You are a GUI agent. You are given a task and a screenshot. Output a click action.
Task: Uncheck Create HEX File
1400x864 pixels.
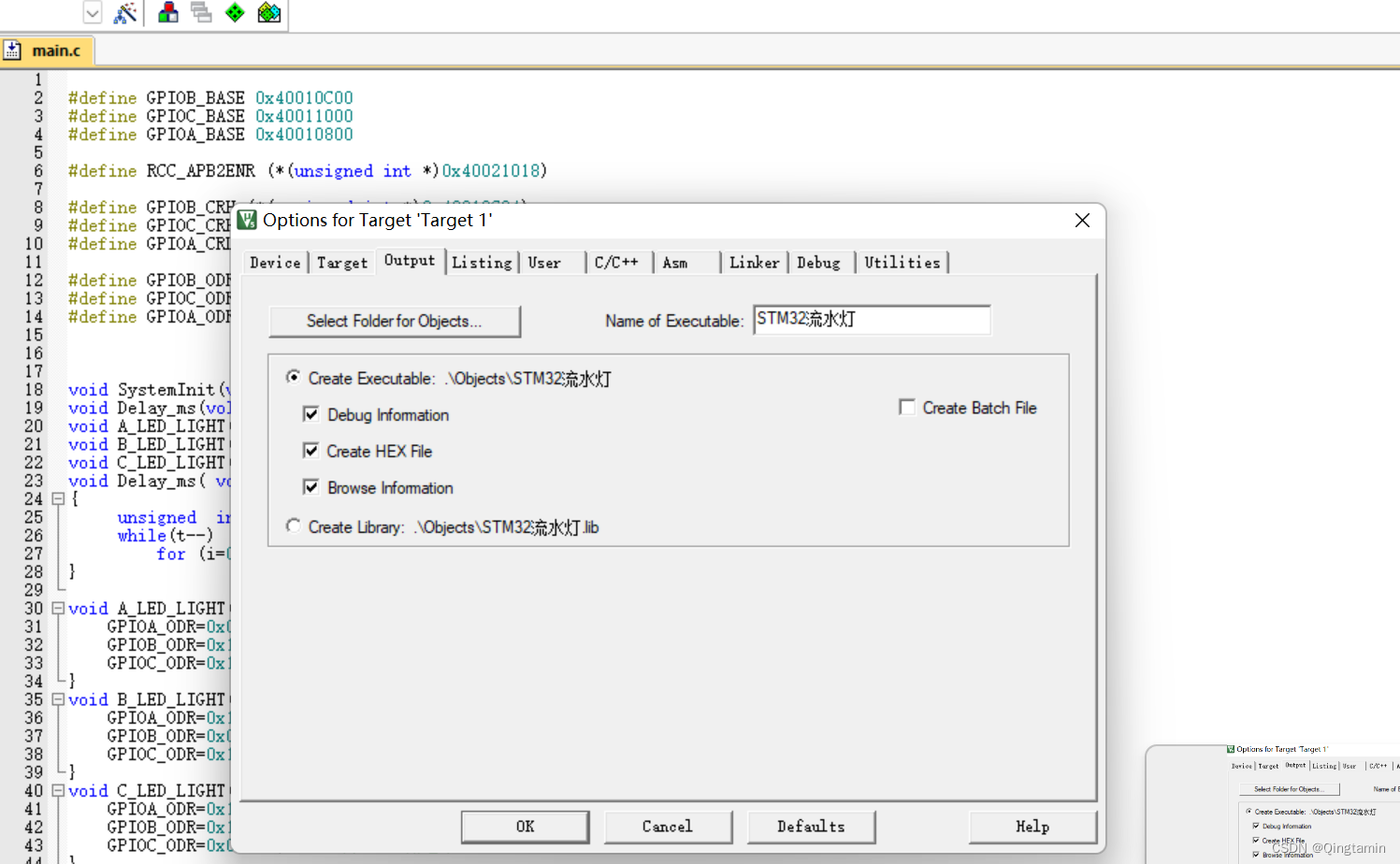click(311, 451)
